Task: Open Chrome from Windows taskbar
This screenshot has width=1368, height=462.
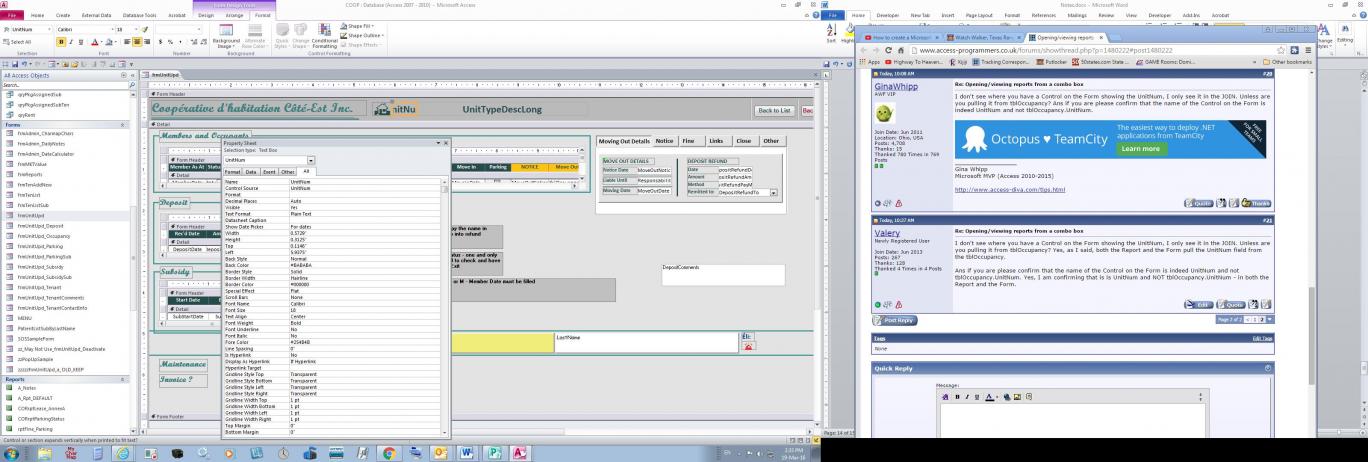Action: click(389, 452)
